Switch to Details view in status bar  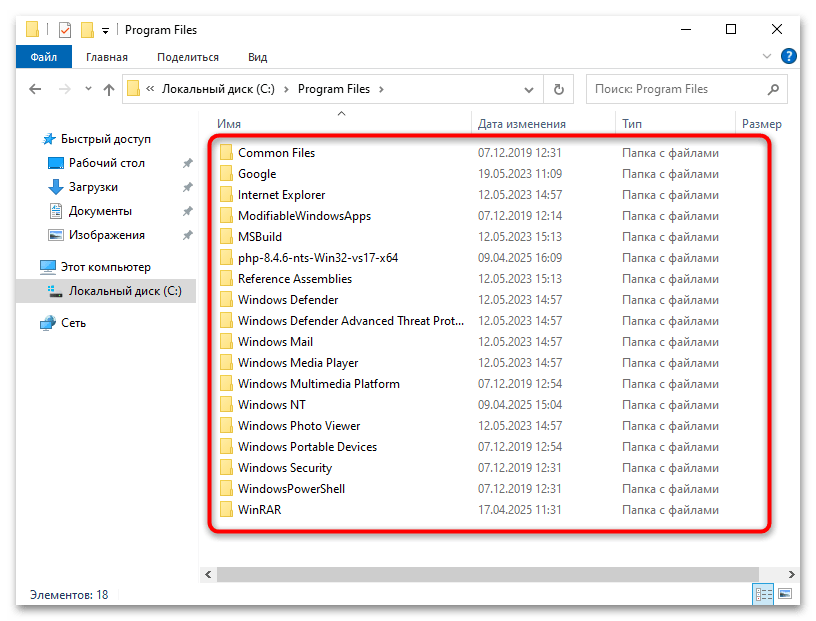click(x=763, y=594)
